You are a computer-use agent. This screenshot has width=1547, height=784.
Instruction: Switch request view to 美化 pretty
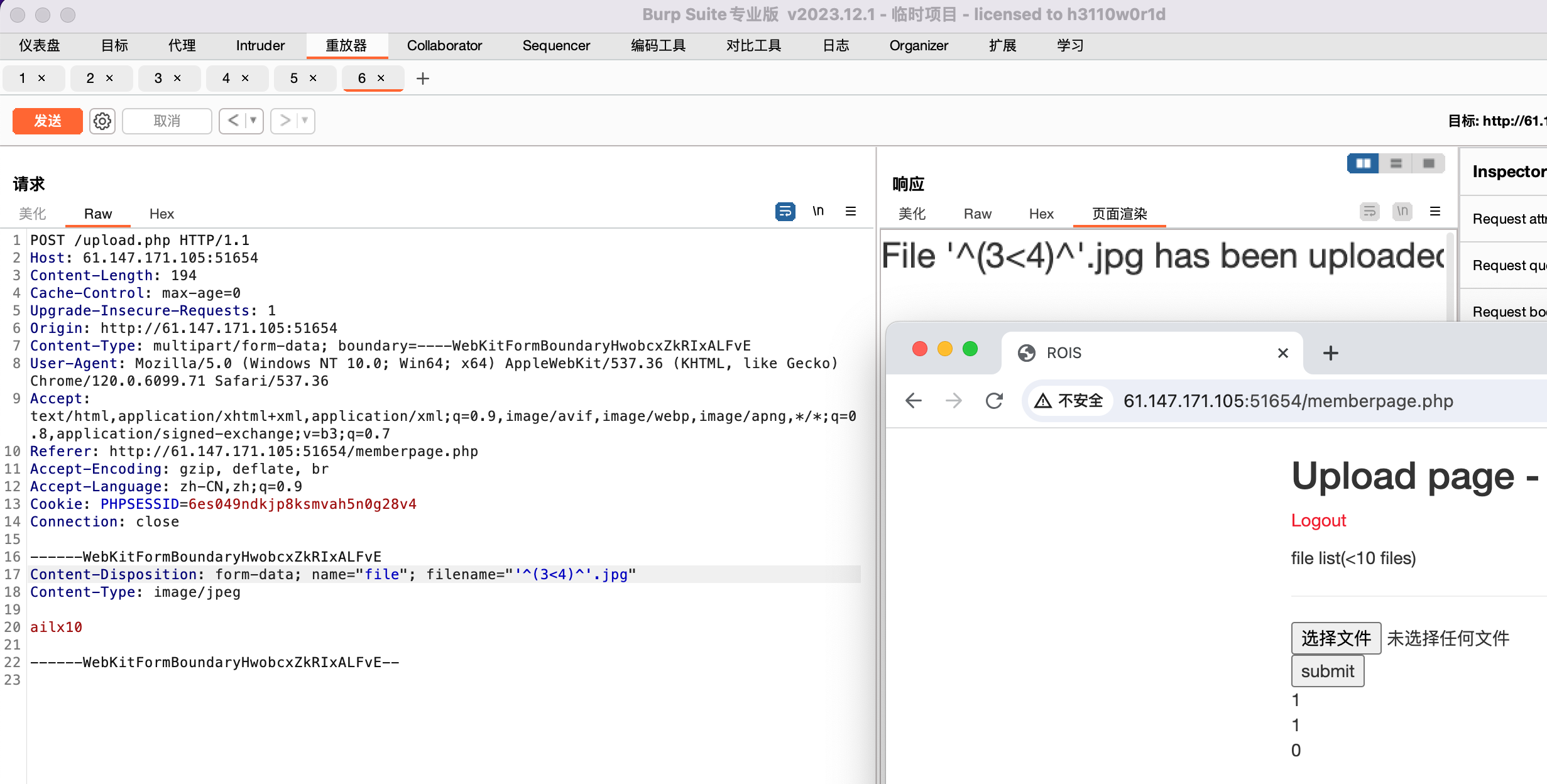pyautogui.click(x=33, y=214)
